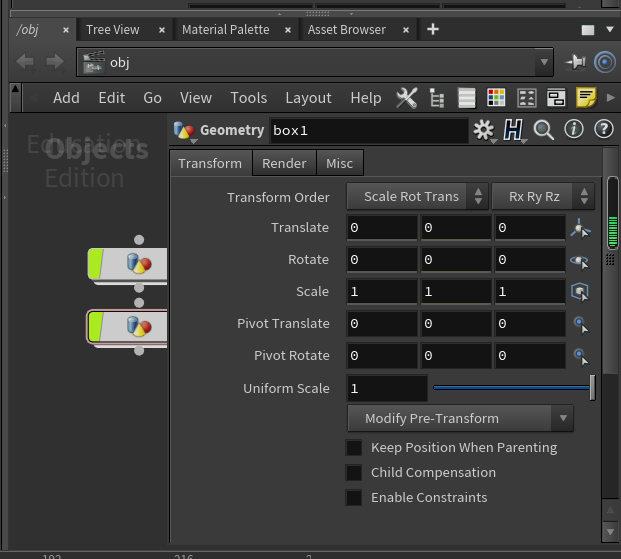Open the obj path dropdown arrow
Screen dimensions: 621x559
544,62
